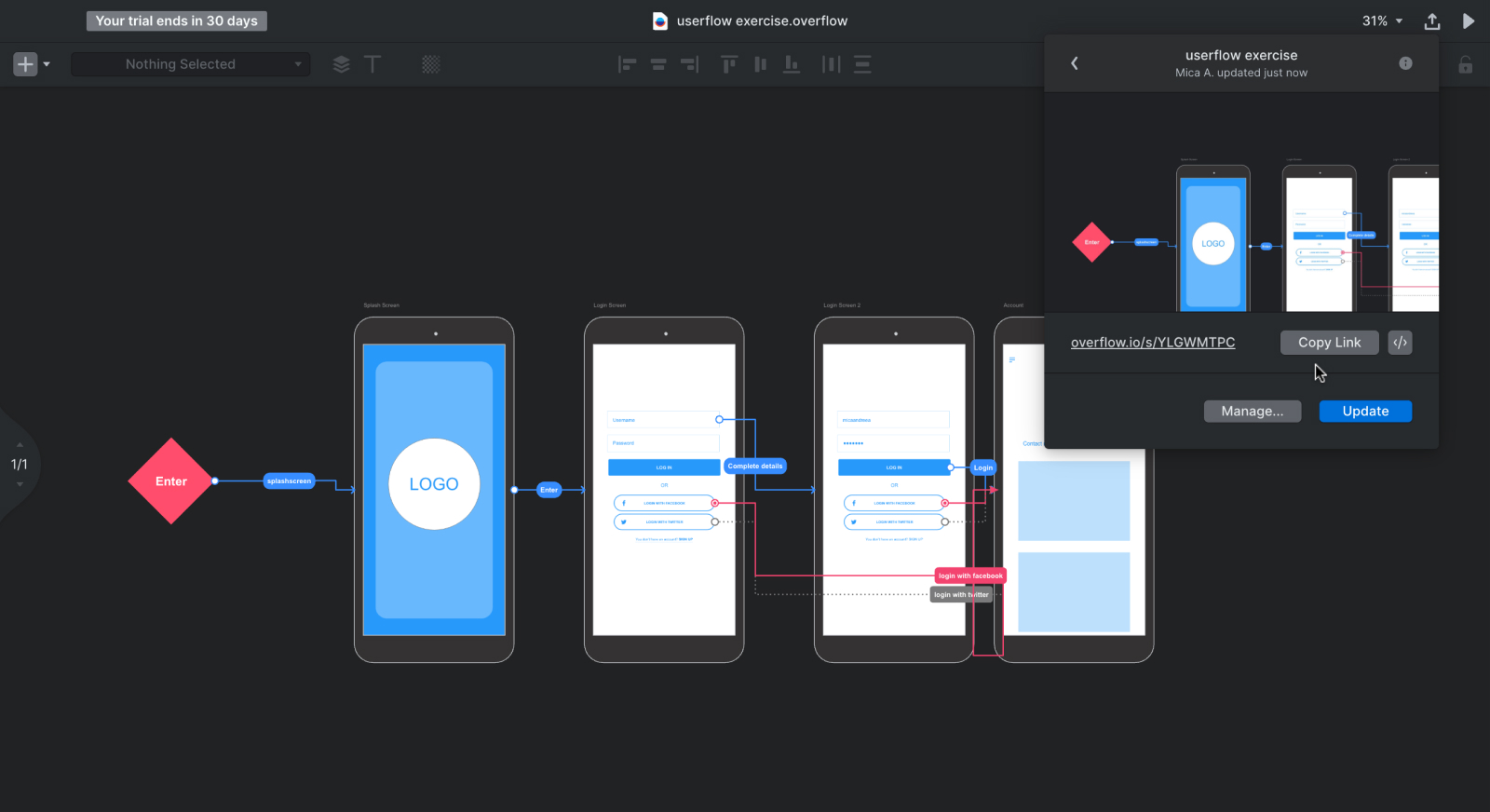The image size is (1490, 812).
Task: Select the Text tool icon
Action: (372, 64)
